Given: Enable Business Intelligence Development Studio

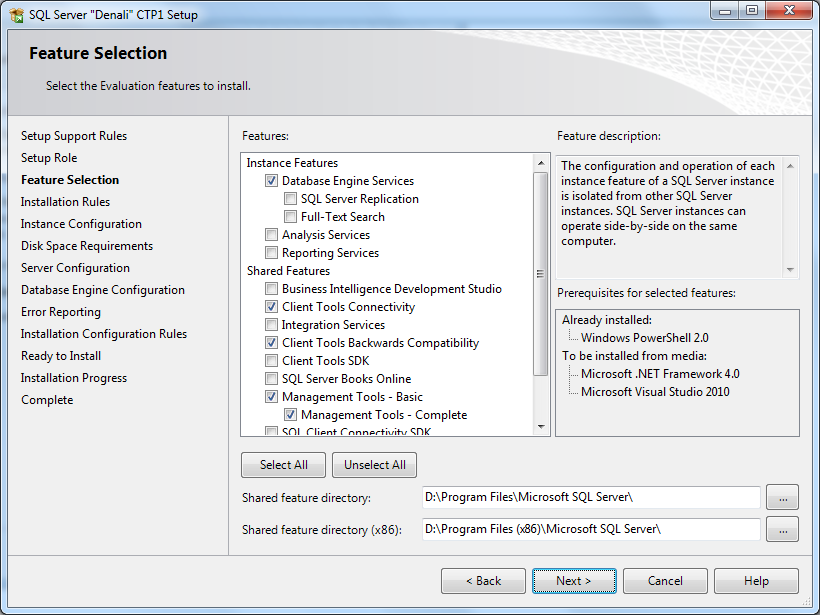Looking at the screenshot, I should point(271,289).
